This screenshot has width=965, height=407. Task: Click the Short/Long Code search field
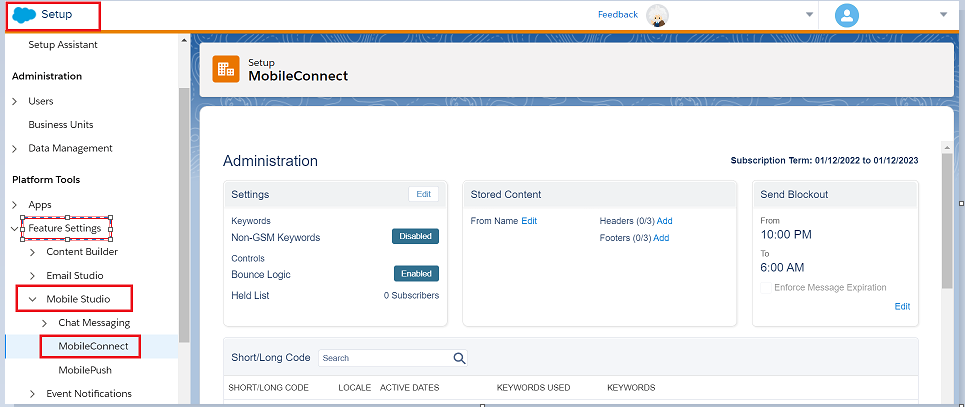pyautogui.click(x=393, y=358)
